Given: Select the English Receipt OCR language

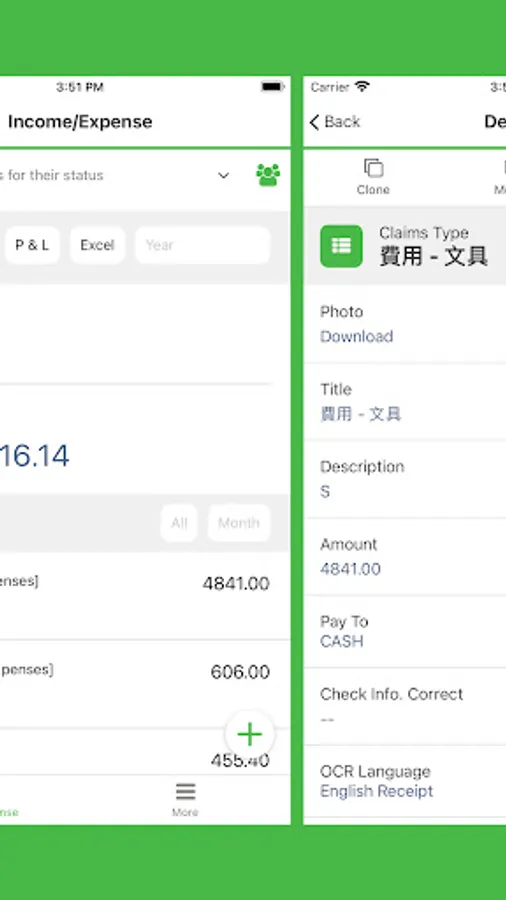Looking at the screenshot, I should 376,792.
